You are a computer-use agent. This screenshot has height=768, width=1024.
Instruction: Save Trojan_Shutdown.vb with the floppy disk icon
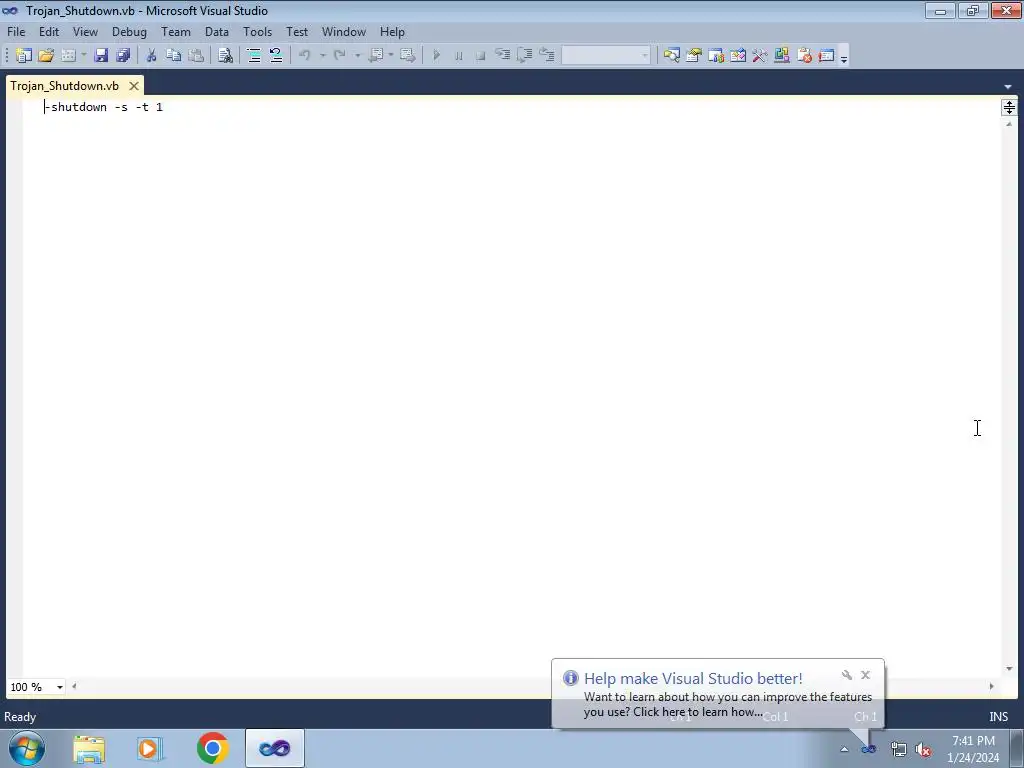101,56
